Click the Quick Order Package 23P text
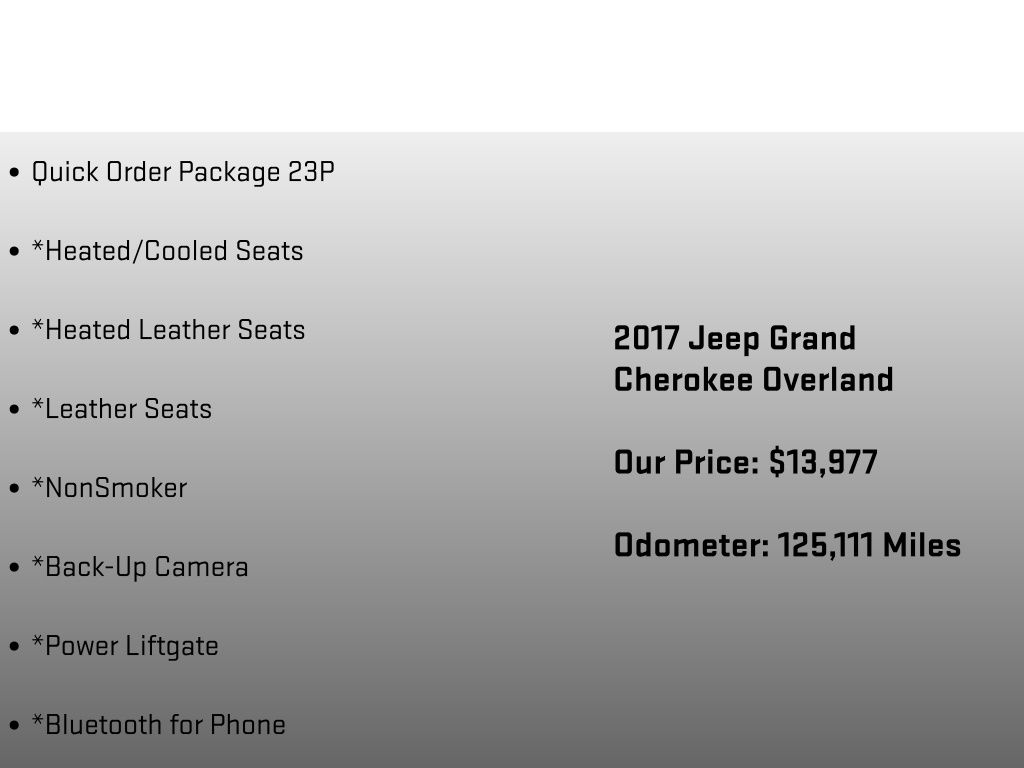 pos(183,172)
